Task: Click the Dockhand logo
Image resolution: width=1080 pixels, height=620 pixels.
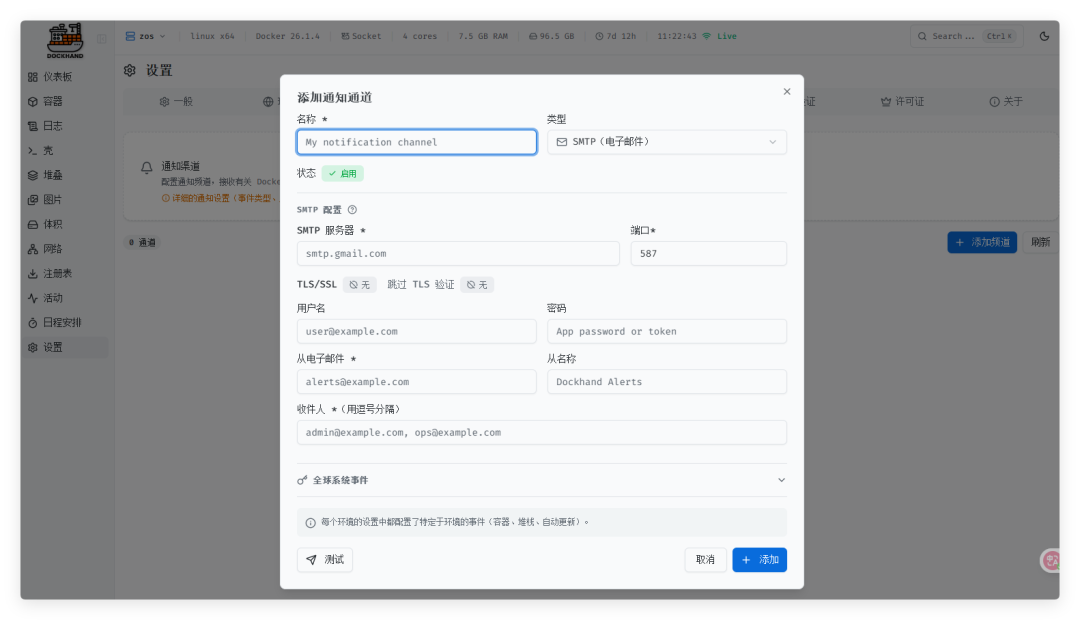Action: [x=65, y=40]
